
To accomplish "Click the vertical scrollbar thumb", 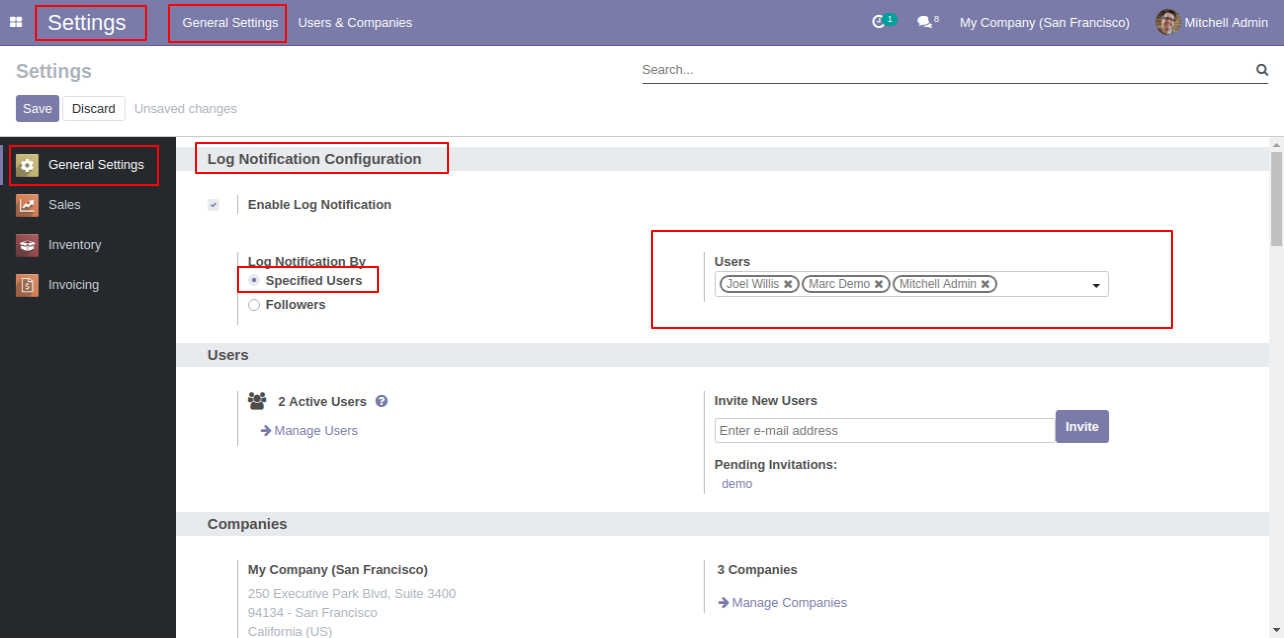I will (1276, 198).
